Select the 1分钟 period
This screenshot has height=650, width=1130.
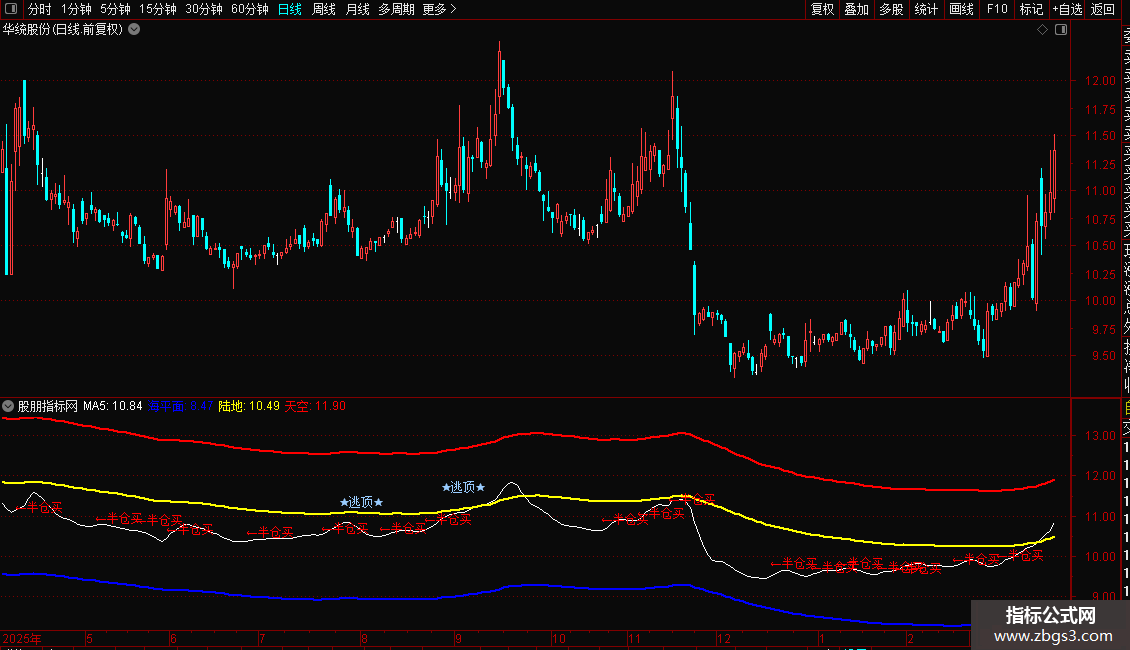(x=76, y=9)
